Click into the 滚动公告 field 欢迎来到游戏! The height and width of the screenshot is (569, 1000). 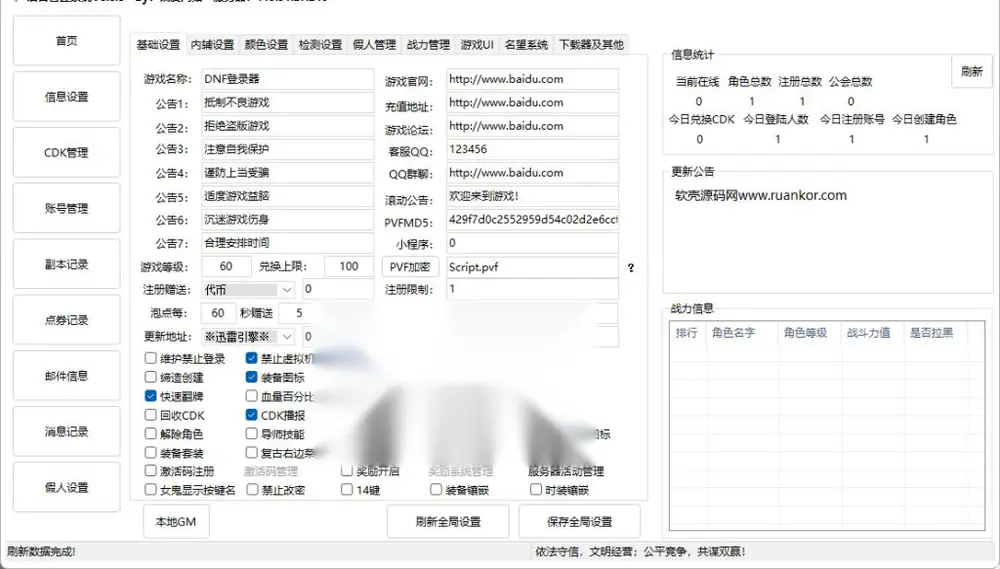(x=533, y=196)
